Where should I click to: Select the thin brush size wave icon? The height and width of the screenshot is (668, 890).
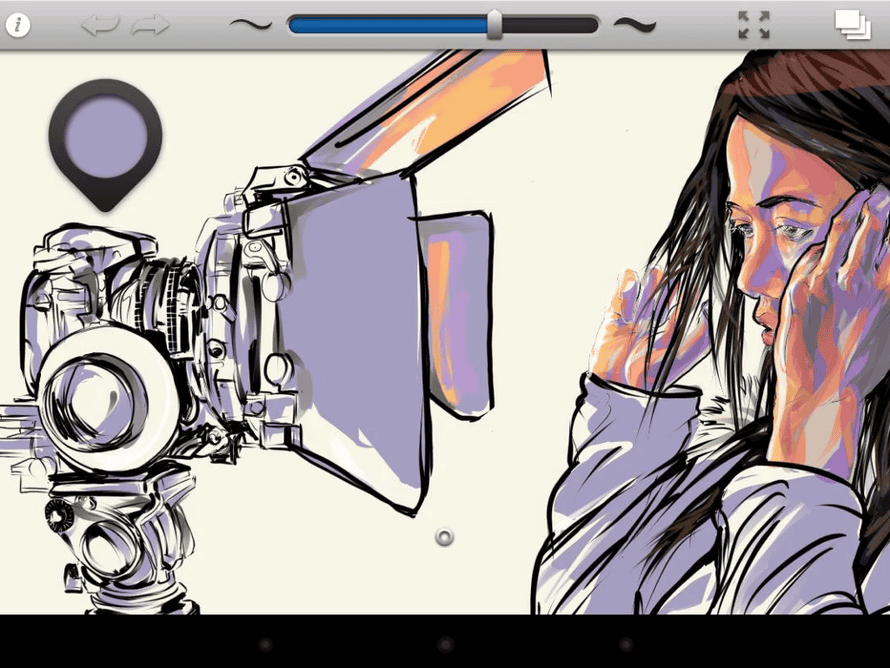(x=250, y=24)
